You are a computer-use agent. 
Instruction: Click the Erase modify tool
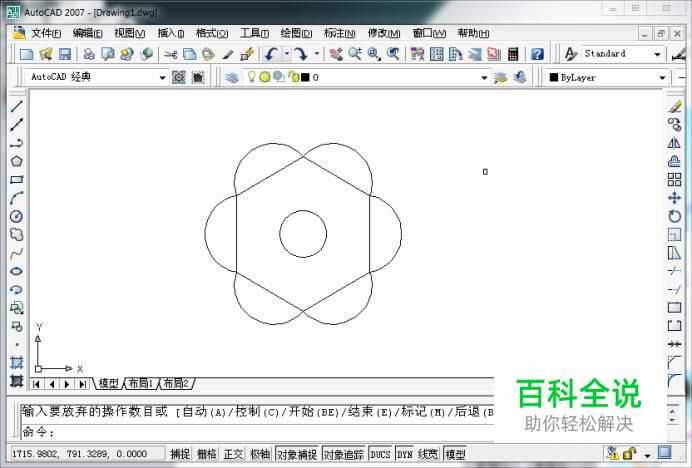click(674, 106)
